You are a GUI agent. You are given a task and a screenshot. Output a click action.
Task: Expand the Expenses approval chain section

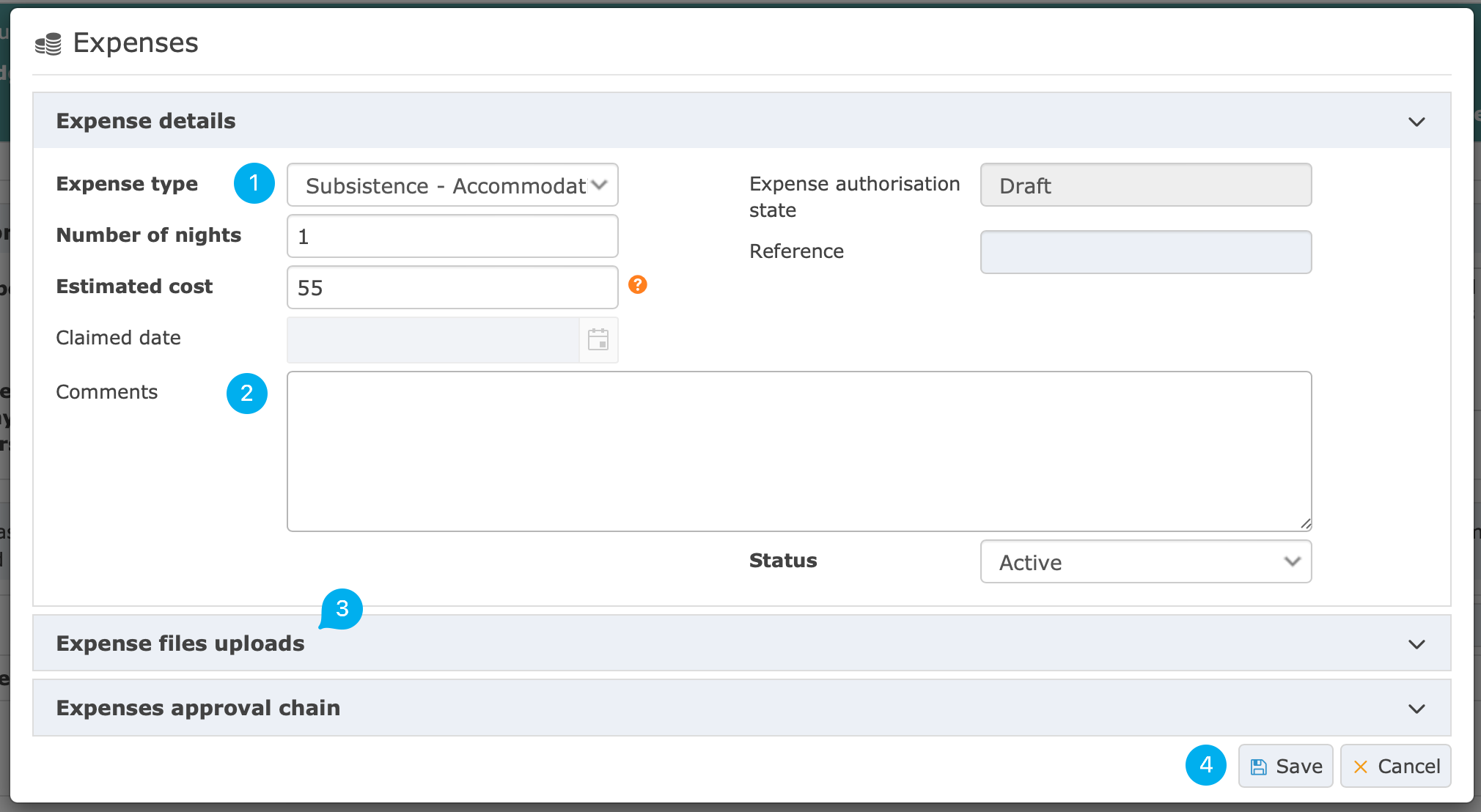click(x=1416, y=709)
